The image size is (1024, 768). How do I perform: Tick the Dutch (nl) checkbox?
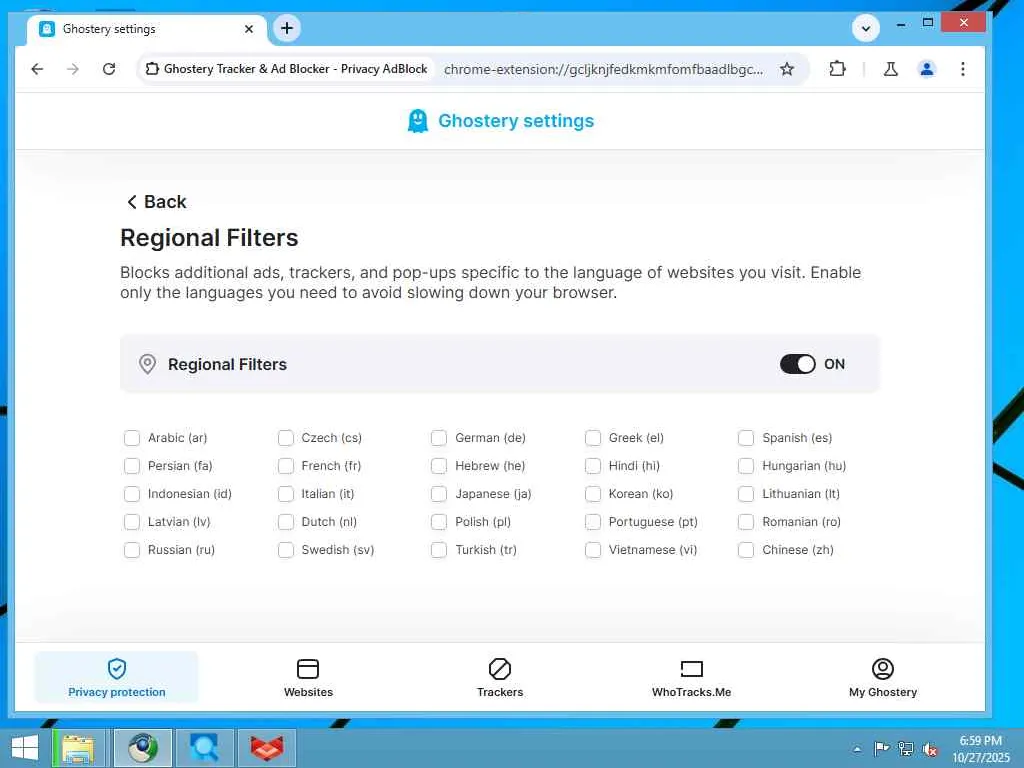pos(285,522)
